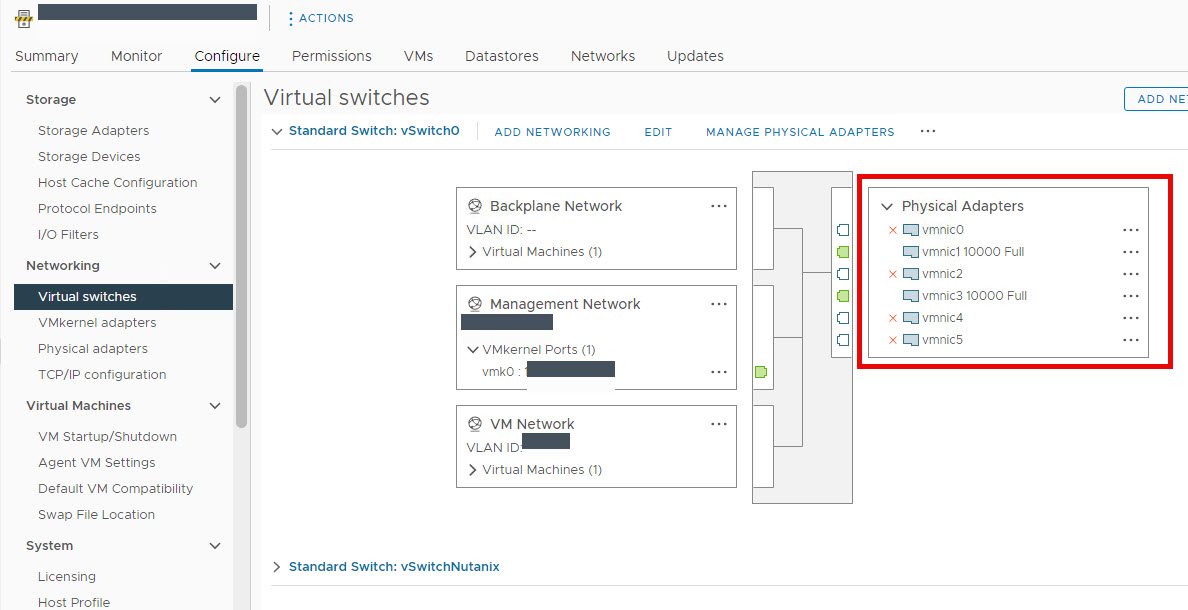Click the red X next to vmnic5
The height and width of the screenshot is (610, 1188).
892,339
